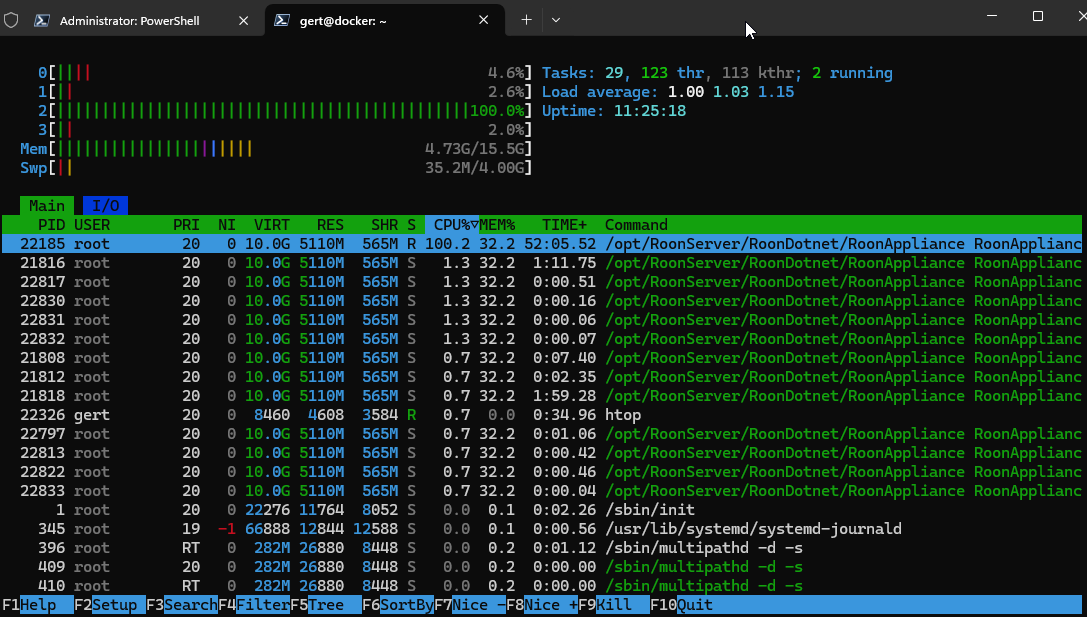The image size is (1087, 617).
Task: Click the PowerShell icon on the Administrator tab
Action: click(x=42, y=20)
